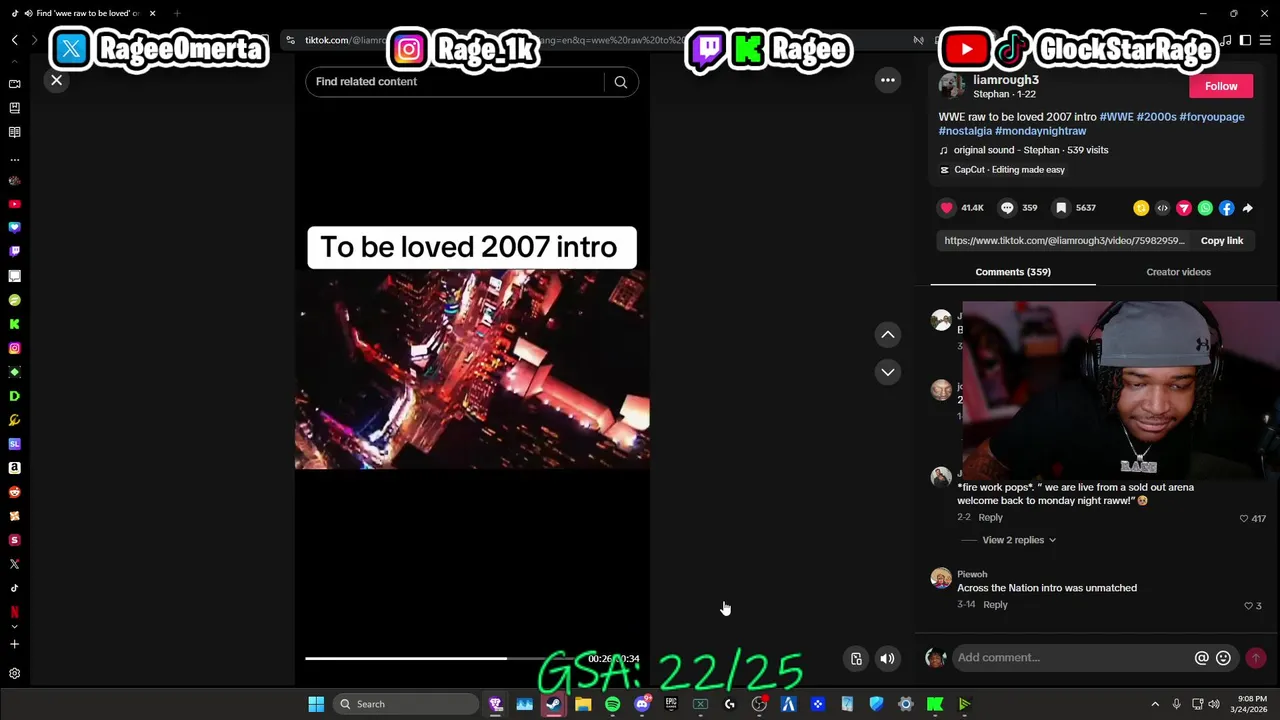Share video to Facebook
Image resolution: width=1280 pixels, height=720 pixels.
click(x=1226, y=208)
